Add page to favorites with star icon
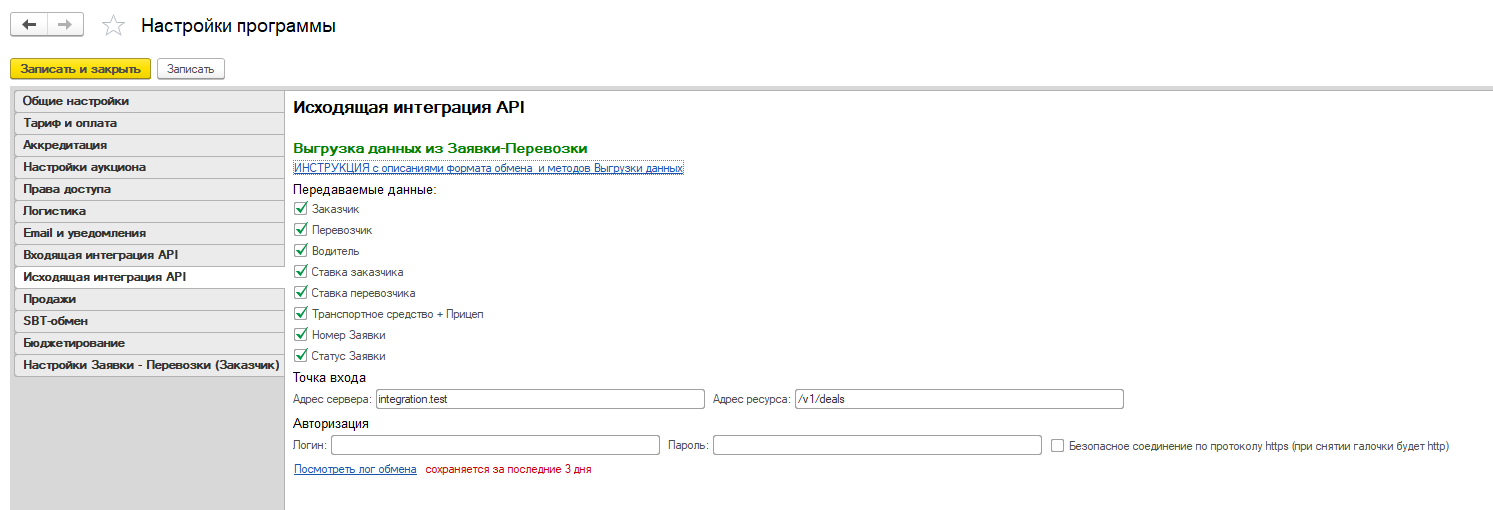Image resolution: width=1493 pixels, height=510 pixels. (x=115, y=26)
